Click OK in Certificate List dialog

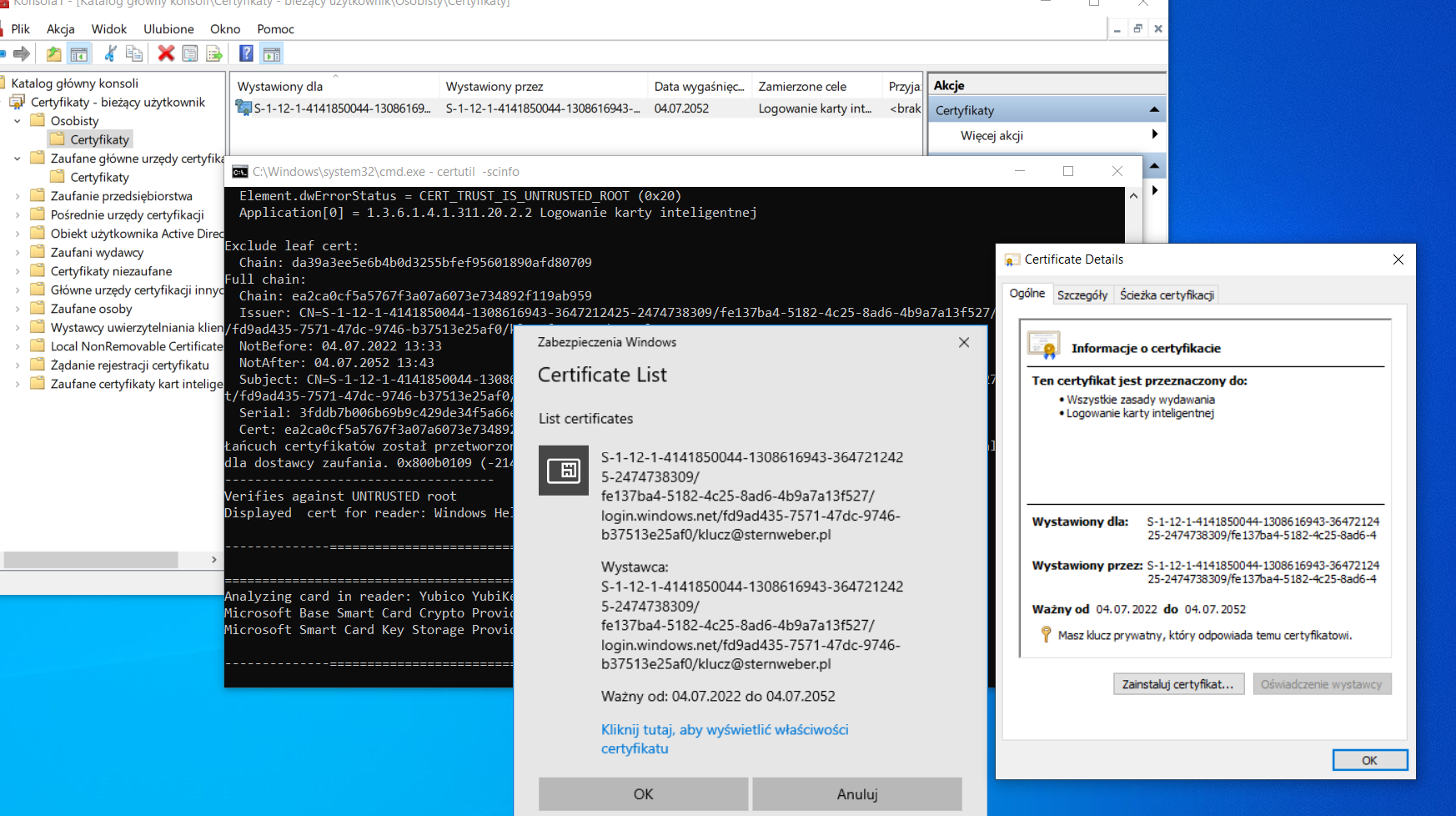coord(643,794)
